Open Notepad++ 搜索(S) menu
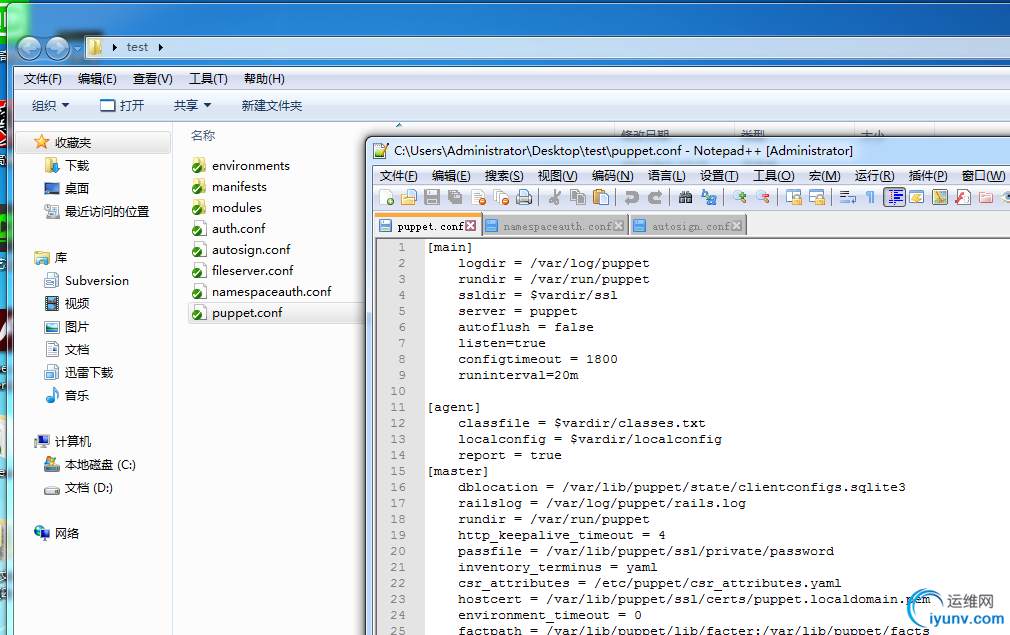Screen dimensions: 1010x635 pyautogui.click(x=504, y=176)
